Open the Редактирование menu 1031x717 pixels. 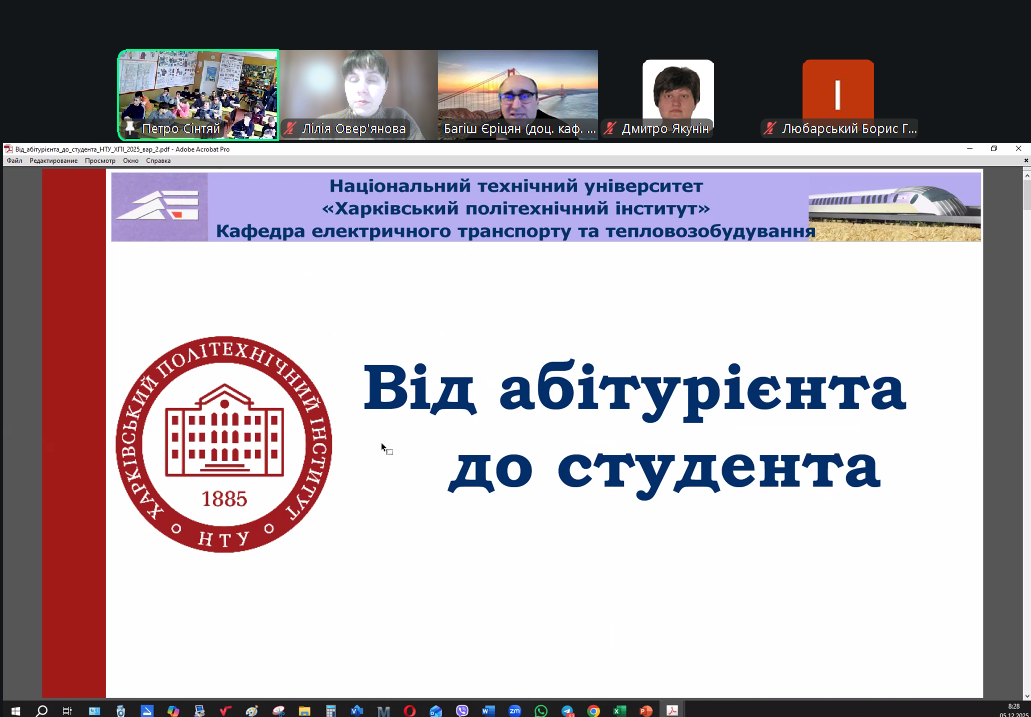click(x=53, y=160)
